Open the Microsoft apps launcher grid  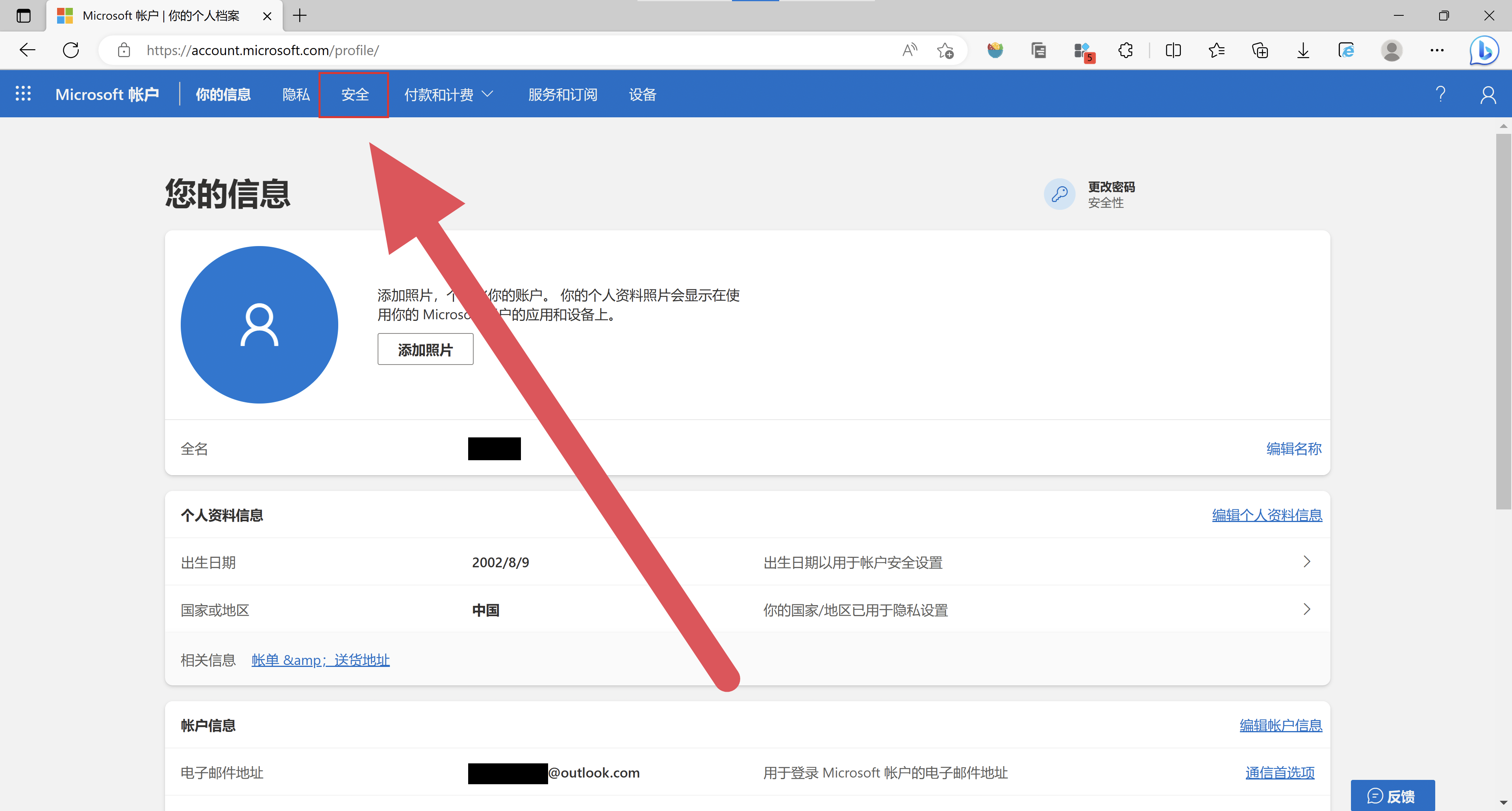coord(23,94)
